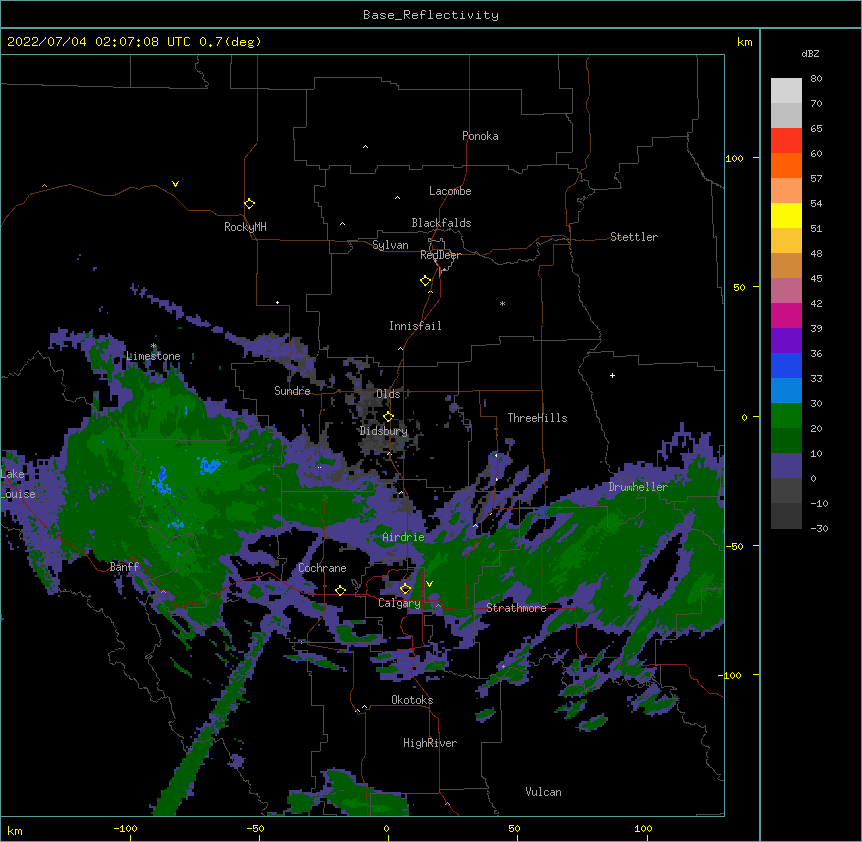Click the Lacombe city label
Viewport: 862px width, 842px height.
point(450,191)
